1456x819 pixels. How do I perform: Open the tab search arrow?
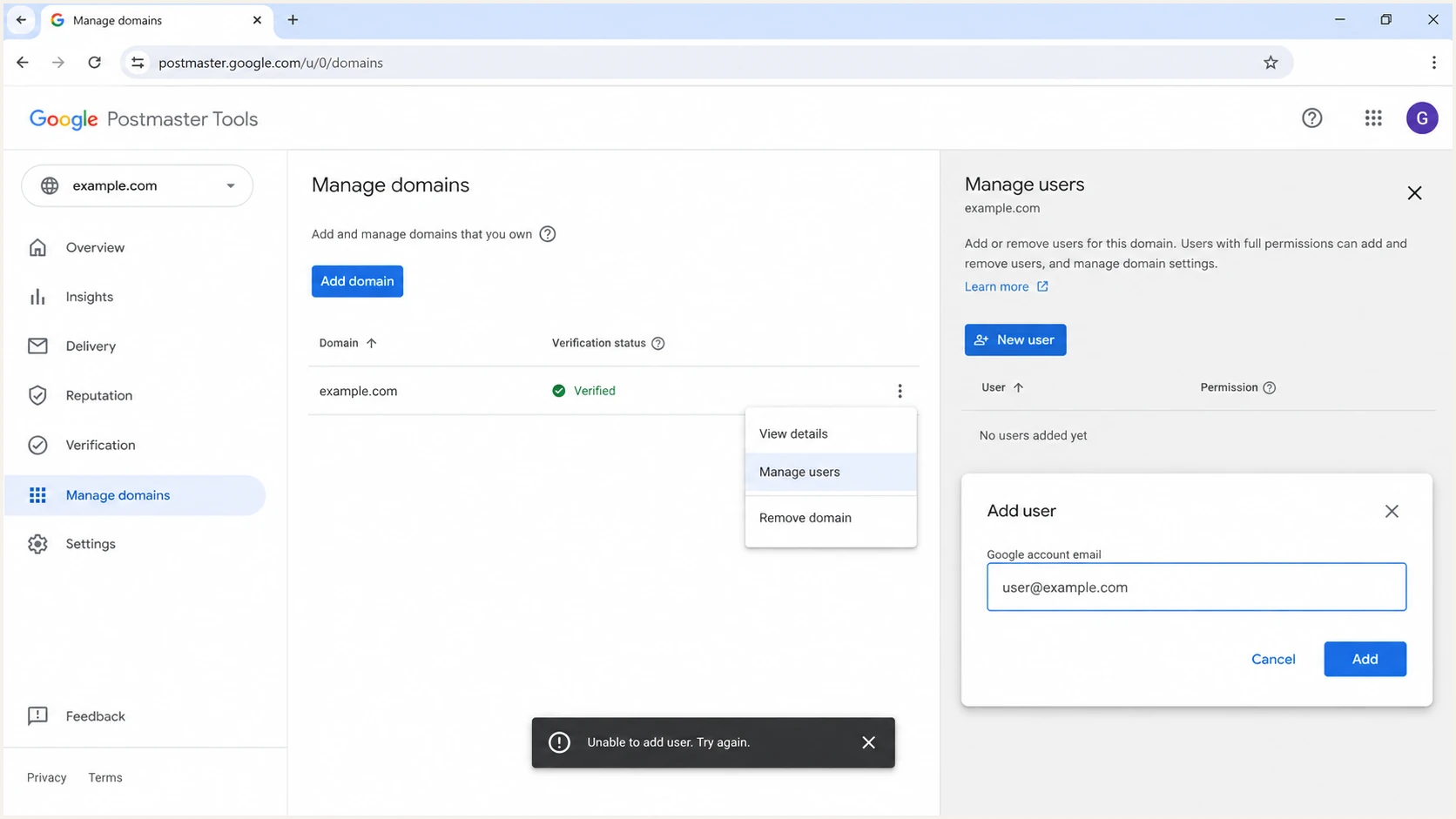pos(21,20)
